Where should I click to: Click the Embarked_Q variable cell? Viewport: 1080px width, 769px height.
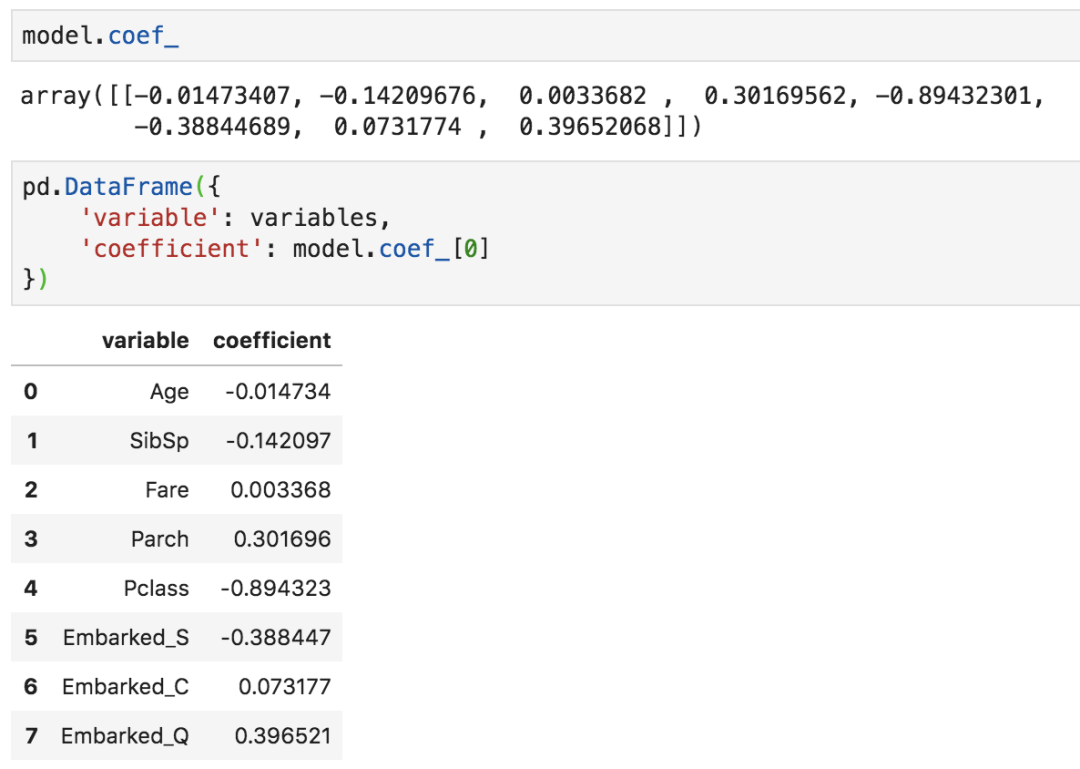[x=125, y=736]
